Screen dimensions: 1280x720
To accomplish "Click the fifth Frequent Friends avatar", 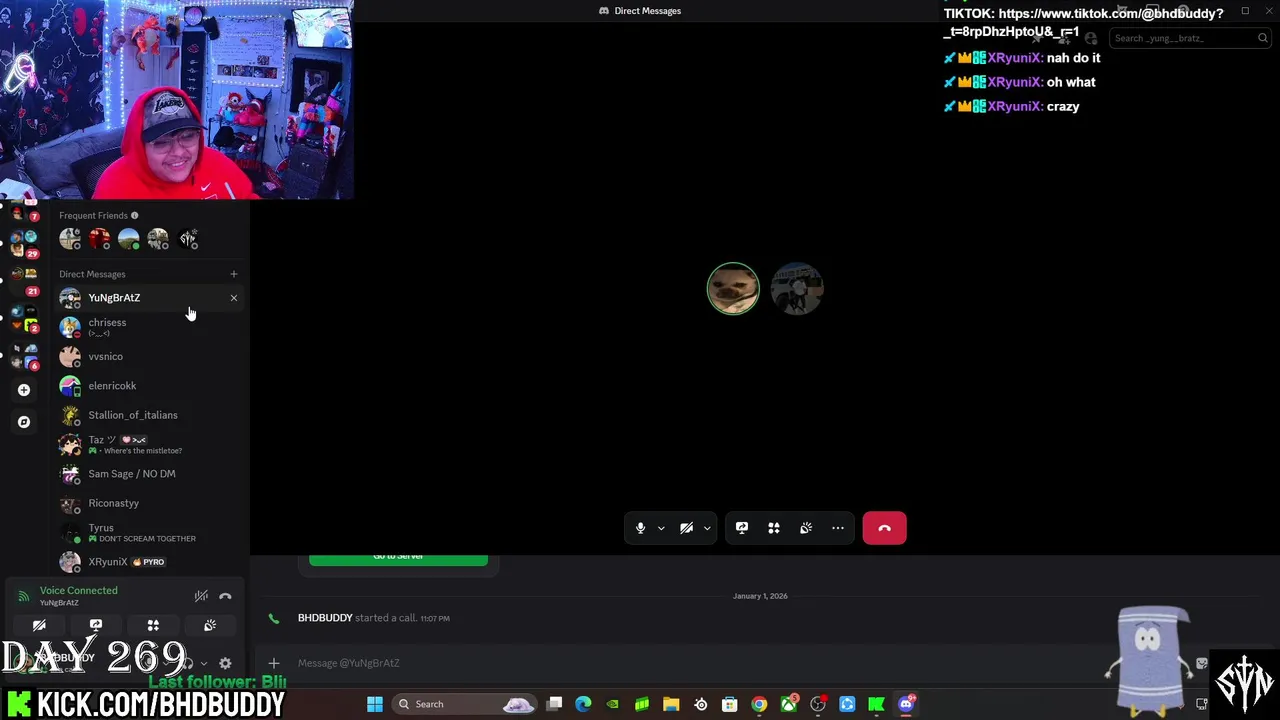I will coord(188,239).
